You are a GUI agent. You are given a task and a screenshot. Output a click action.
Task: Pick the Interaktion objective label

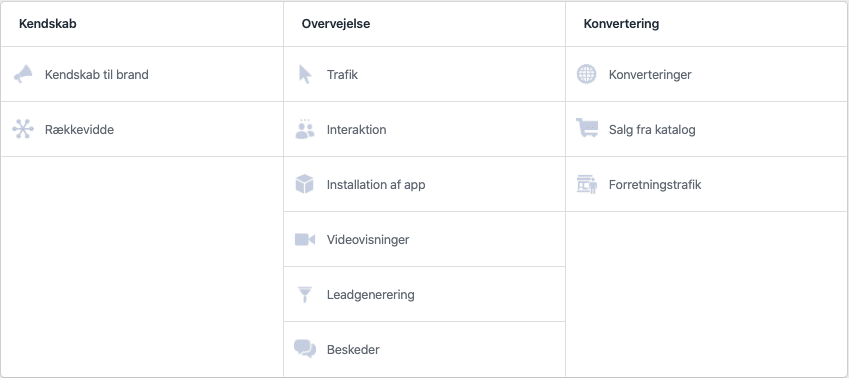click(356, 130)
